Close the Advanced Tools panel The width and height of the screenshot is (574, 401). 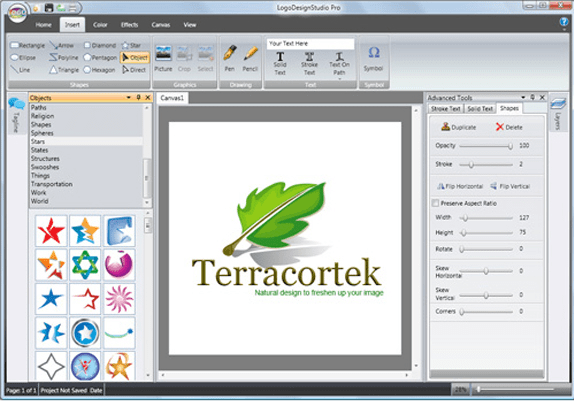[x=543, y=97]
